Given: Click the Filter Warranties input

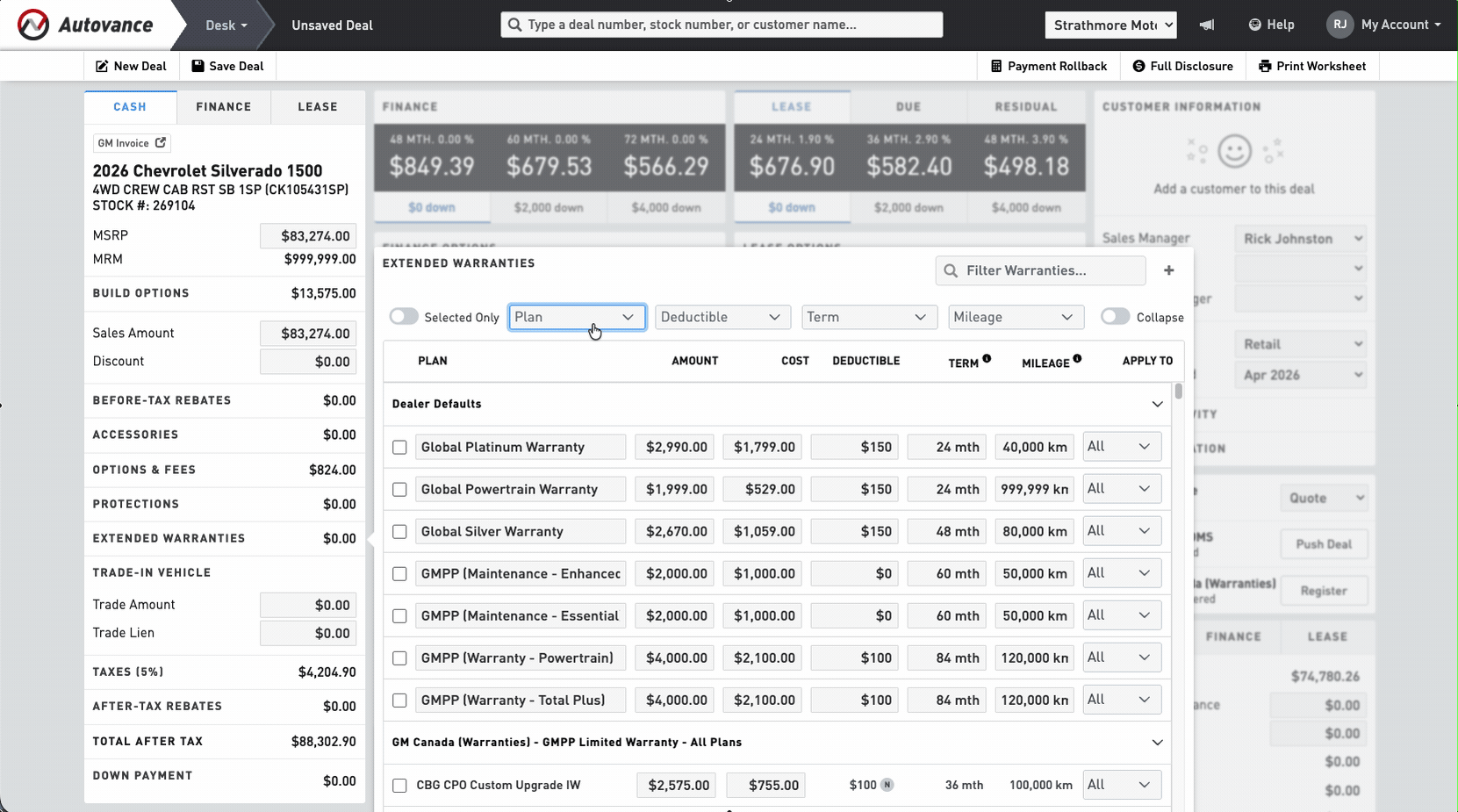Looking at the screenshot, I should (1040, 270).
